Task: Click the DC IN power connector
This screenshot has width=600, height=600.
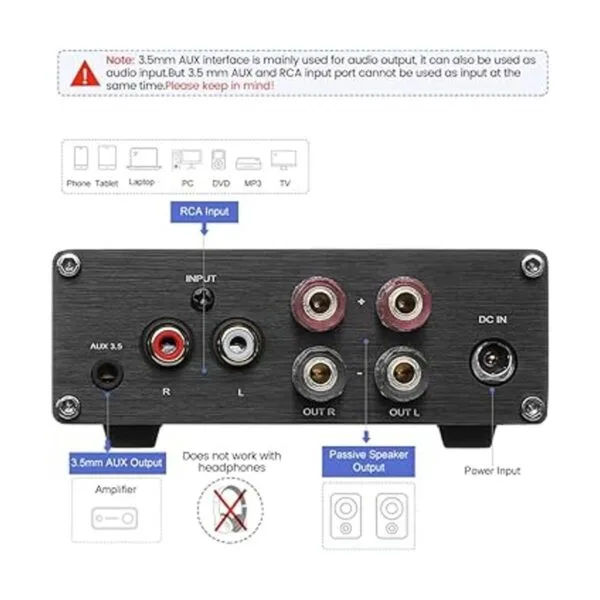Action: [x=493, y=361]
